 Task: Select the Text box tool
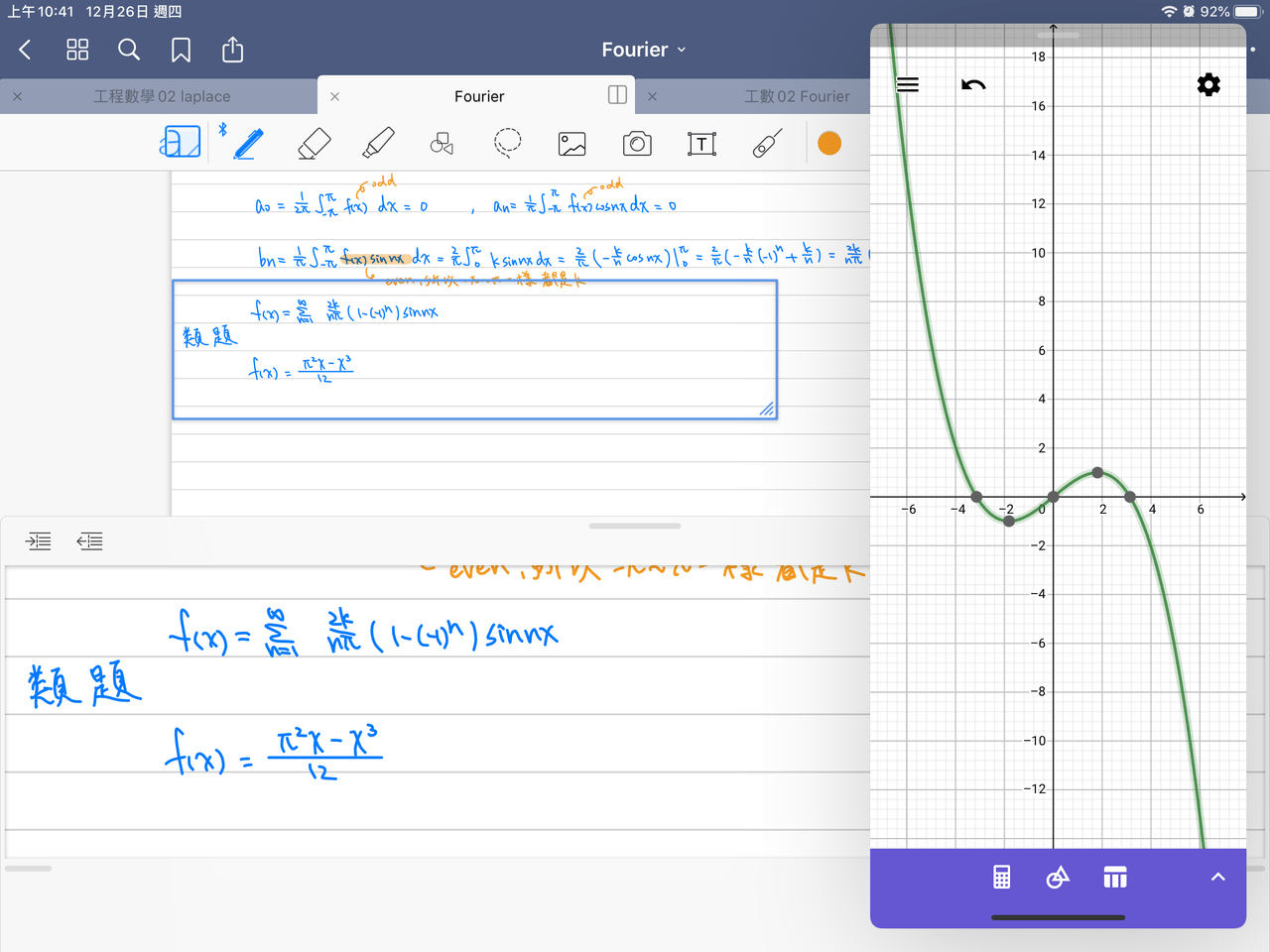pos(701,144)
